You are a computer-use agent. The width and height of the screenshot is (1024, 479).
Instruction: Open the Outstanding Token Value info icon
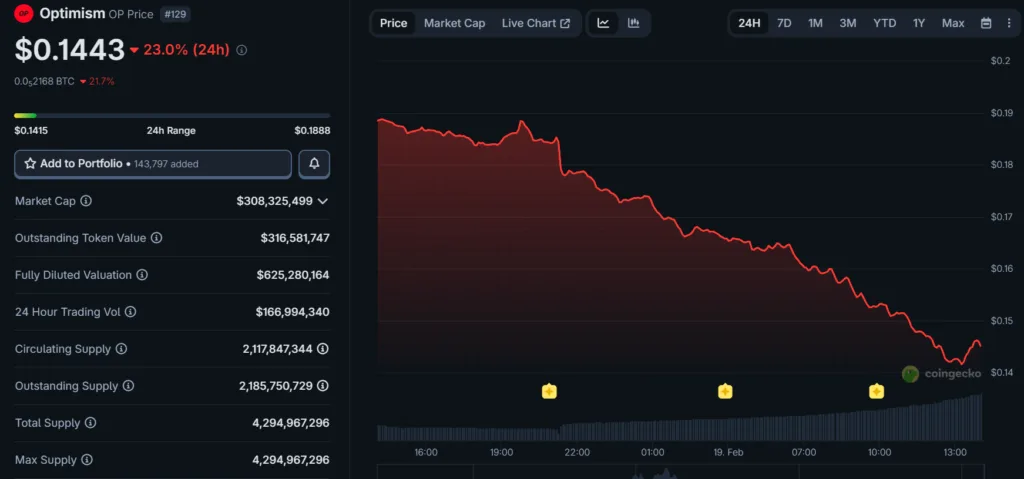(x=156, y=238)
